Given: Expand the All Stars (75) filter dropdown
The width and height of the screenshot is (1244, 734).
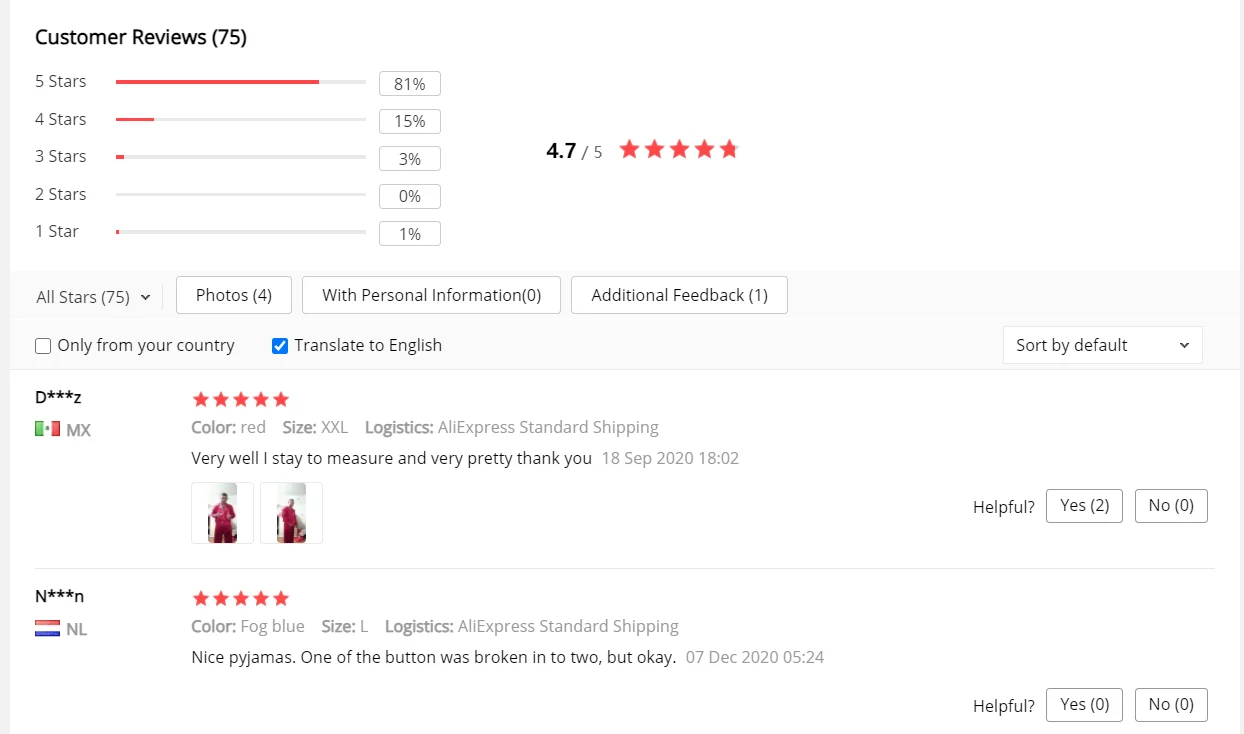Looking at the screenshot, I should (x=93, y=297).
